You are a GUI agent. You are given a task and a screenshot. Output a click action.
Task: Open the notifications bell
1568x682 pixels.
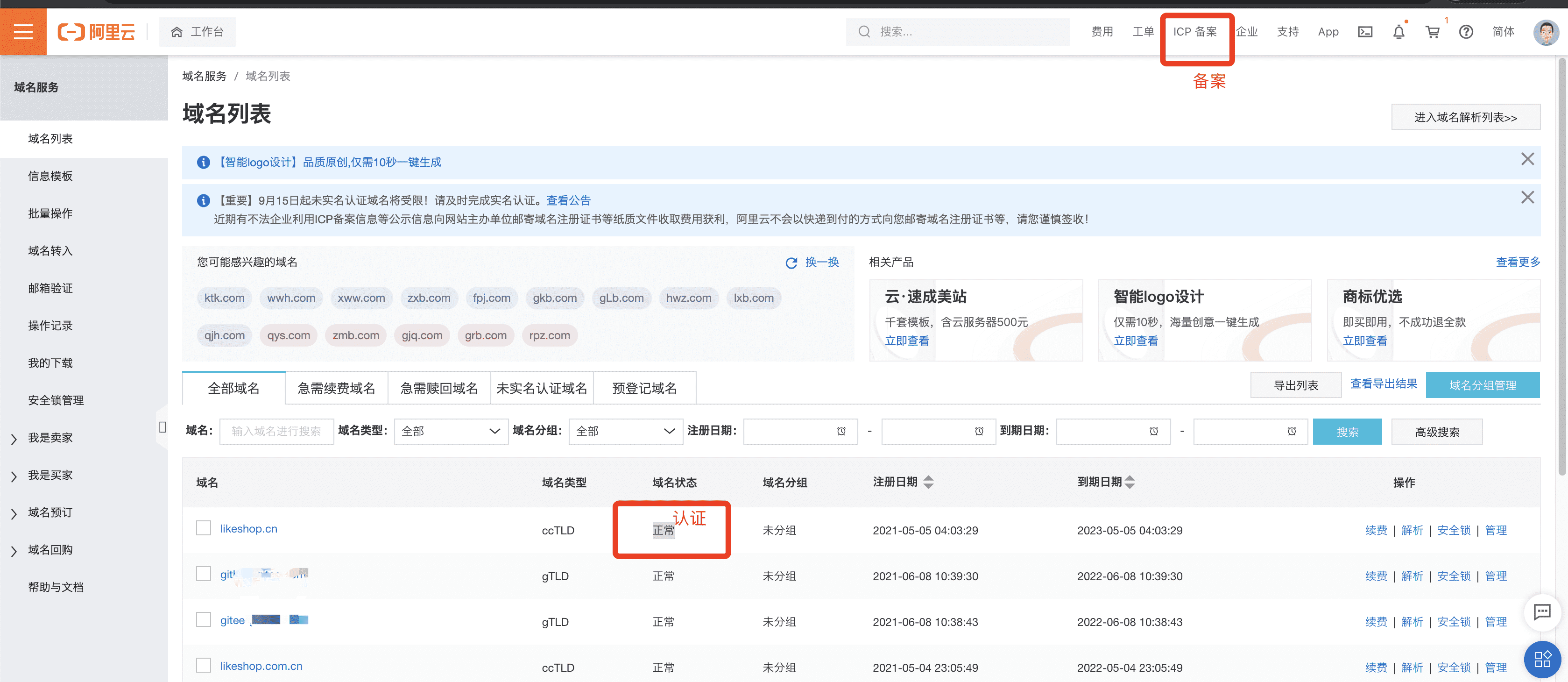coord(1399,32)
